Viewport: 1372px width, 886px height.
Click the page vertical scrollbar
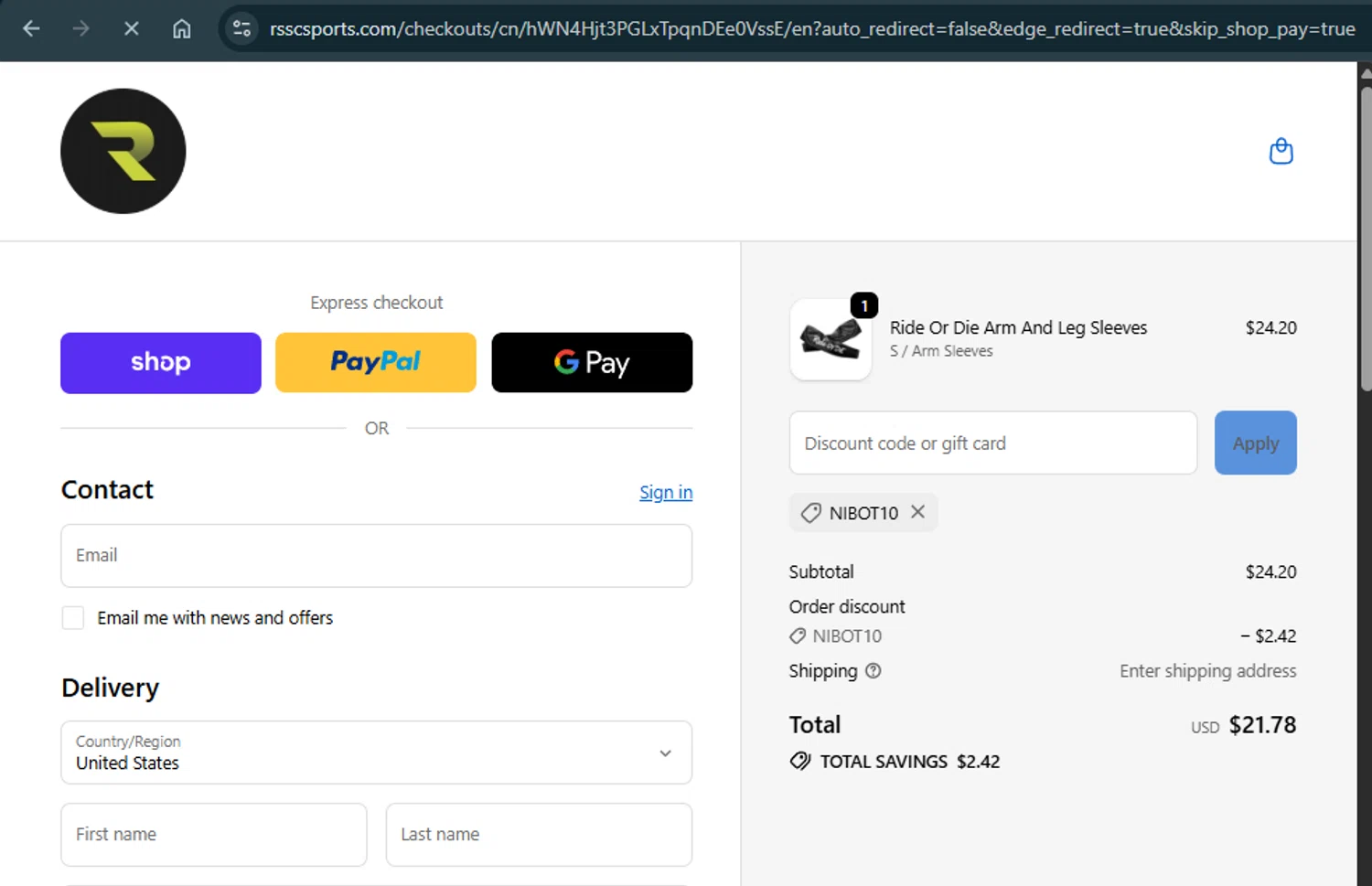1365,238
